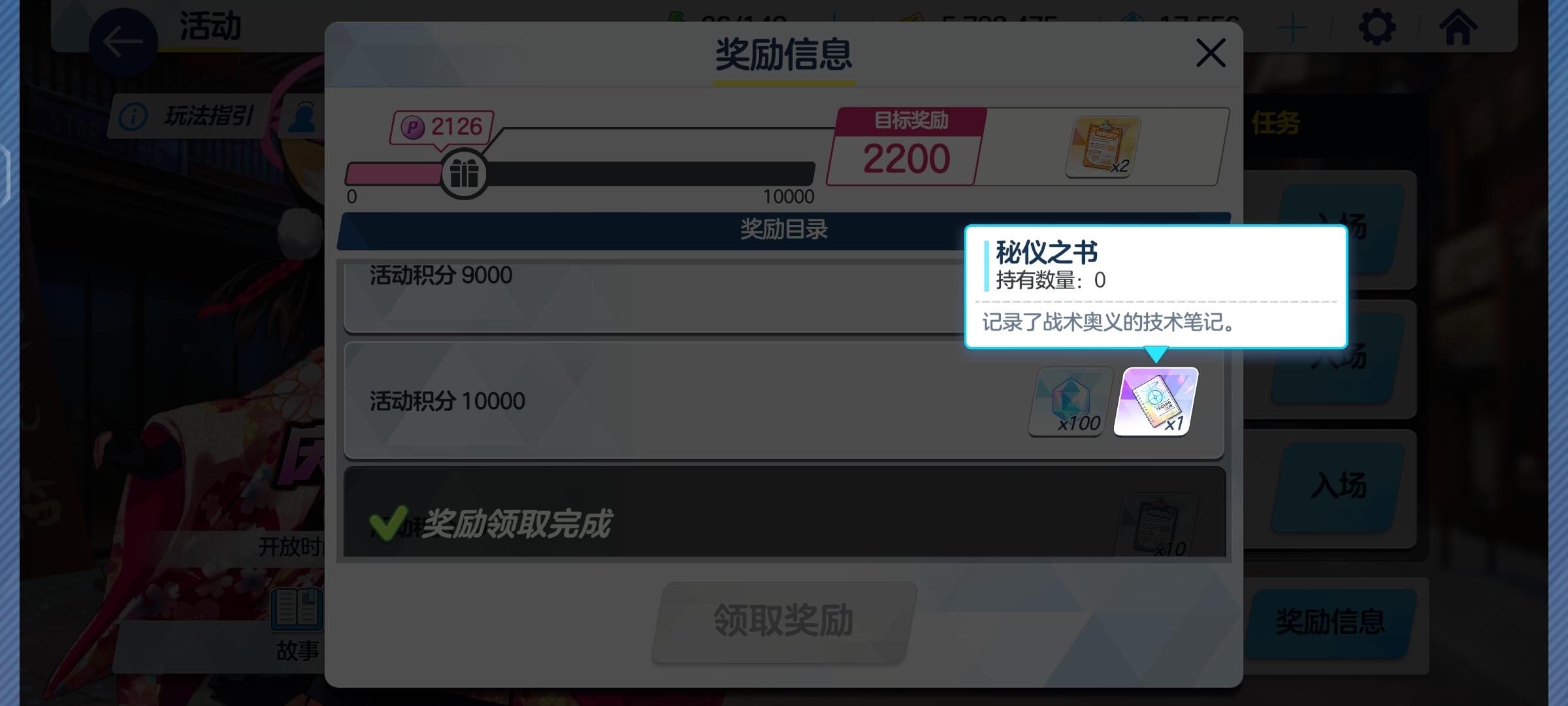This screenshot has width=1568, height=706.
Task: Click the lowest 入场 button
Action: click(1338, 486)
